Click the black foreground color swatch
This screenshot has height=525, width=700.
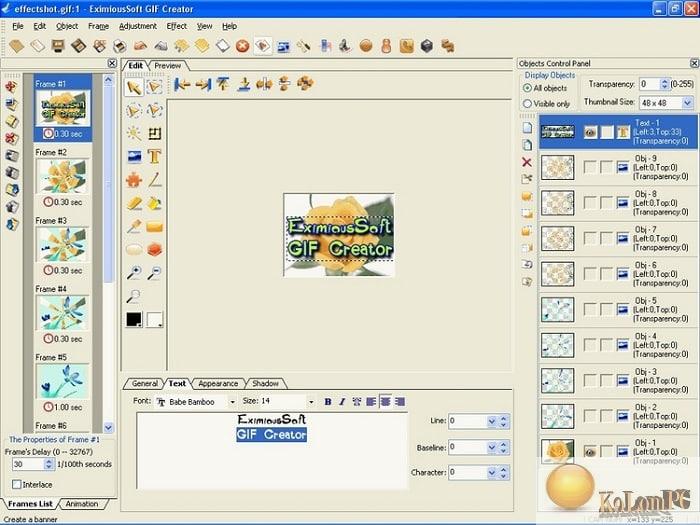tap(134, 319)
